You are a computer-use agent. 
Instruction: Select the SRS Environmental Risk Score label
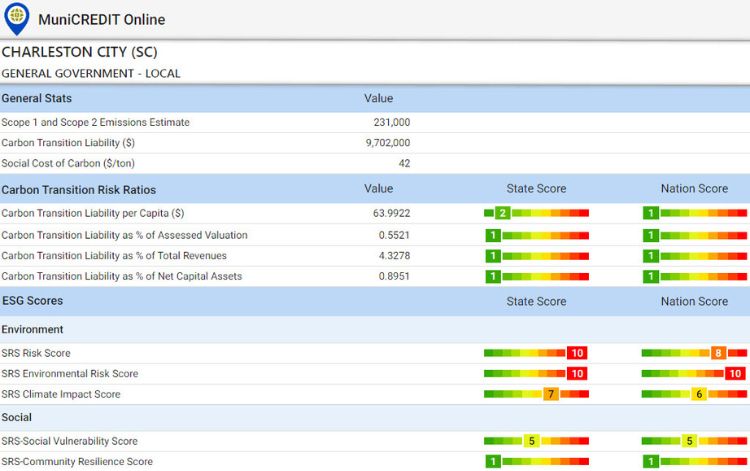70,374
